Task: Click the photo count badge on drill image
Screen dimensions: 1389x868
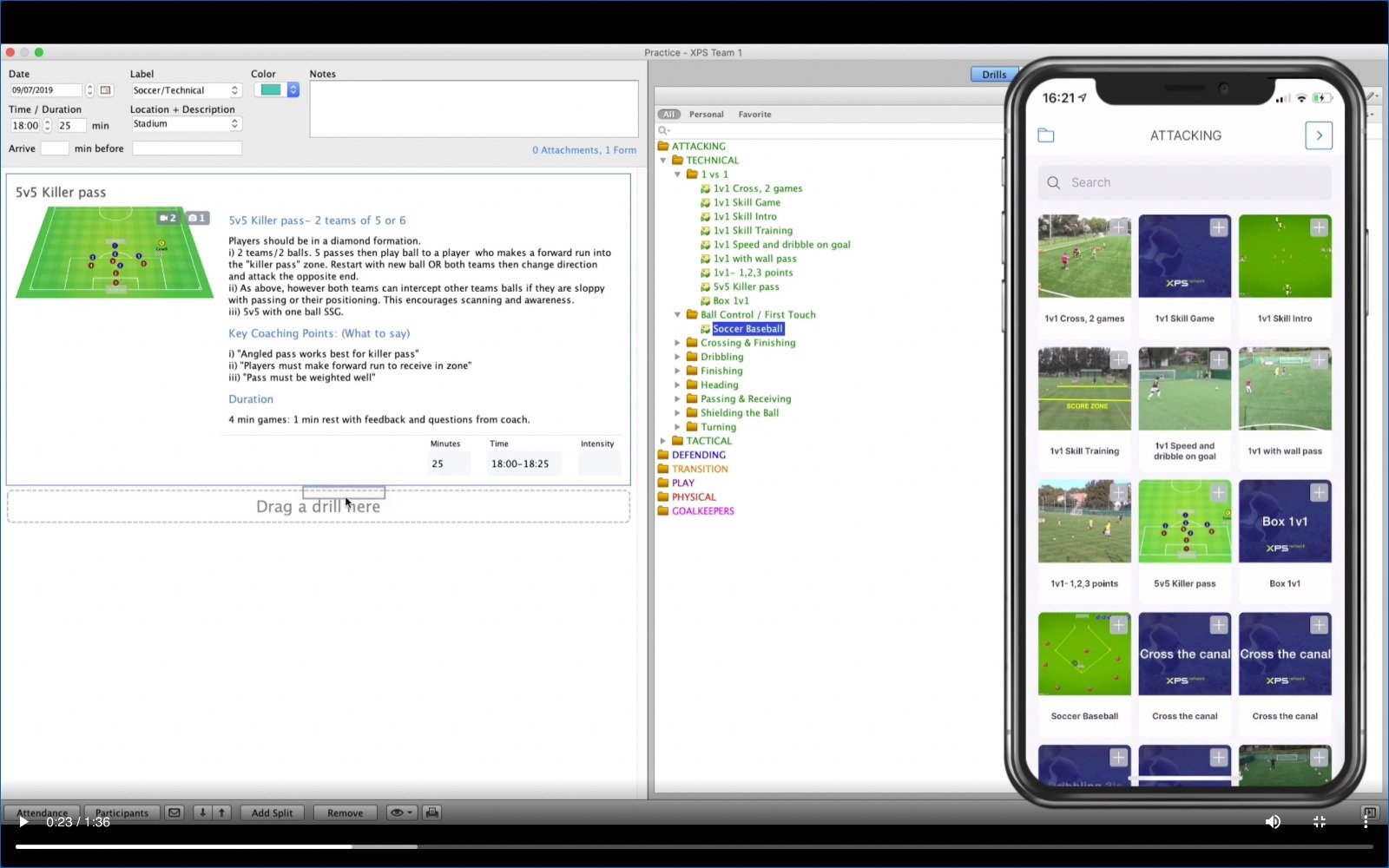Action: (198, 218)
